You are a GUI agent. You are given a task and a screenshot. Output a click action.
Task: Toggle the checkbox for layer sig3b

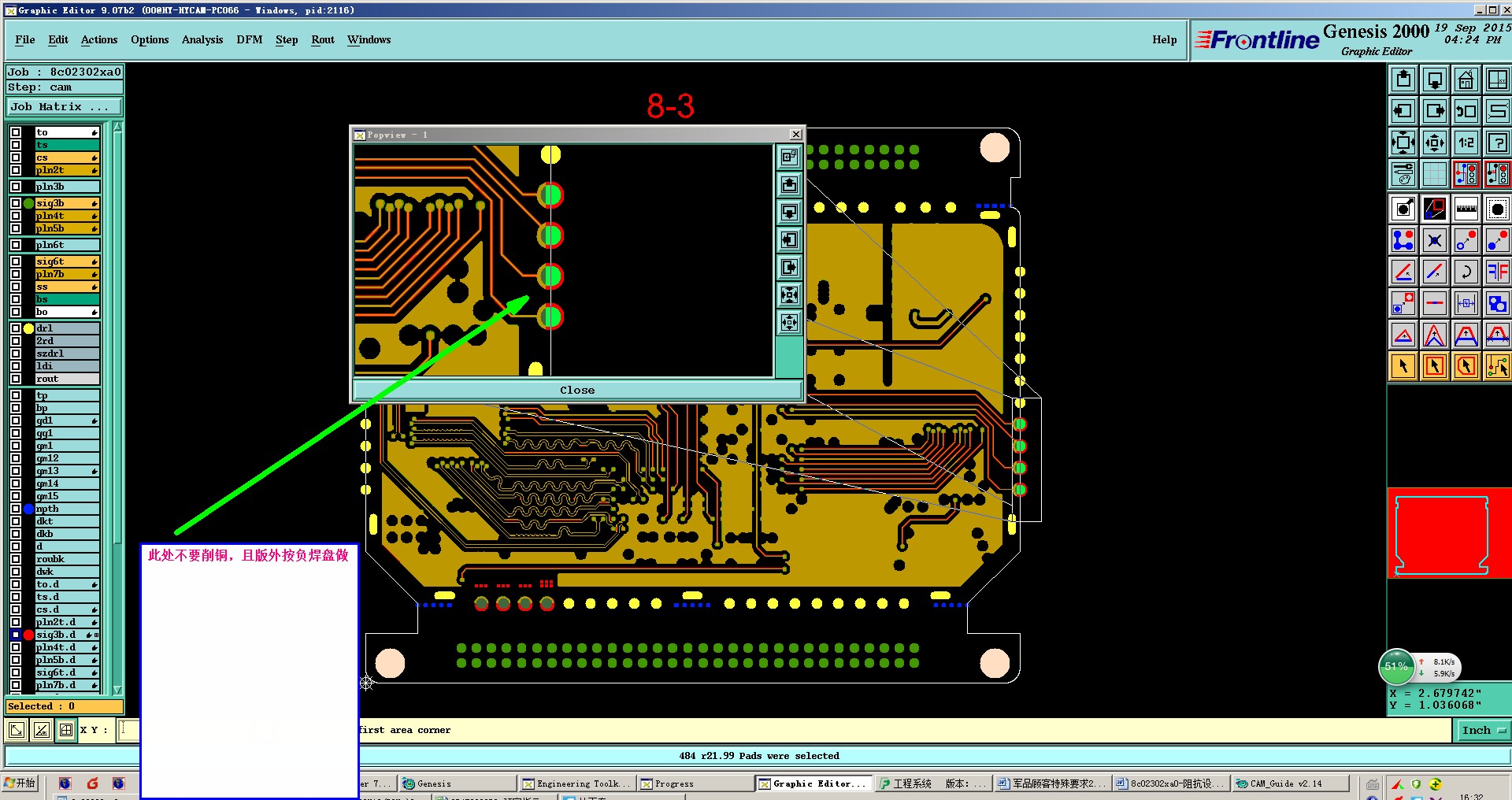coord(16,203)
